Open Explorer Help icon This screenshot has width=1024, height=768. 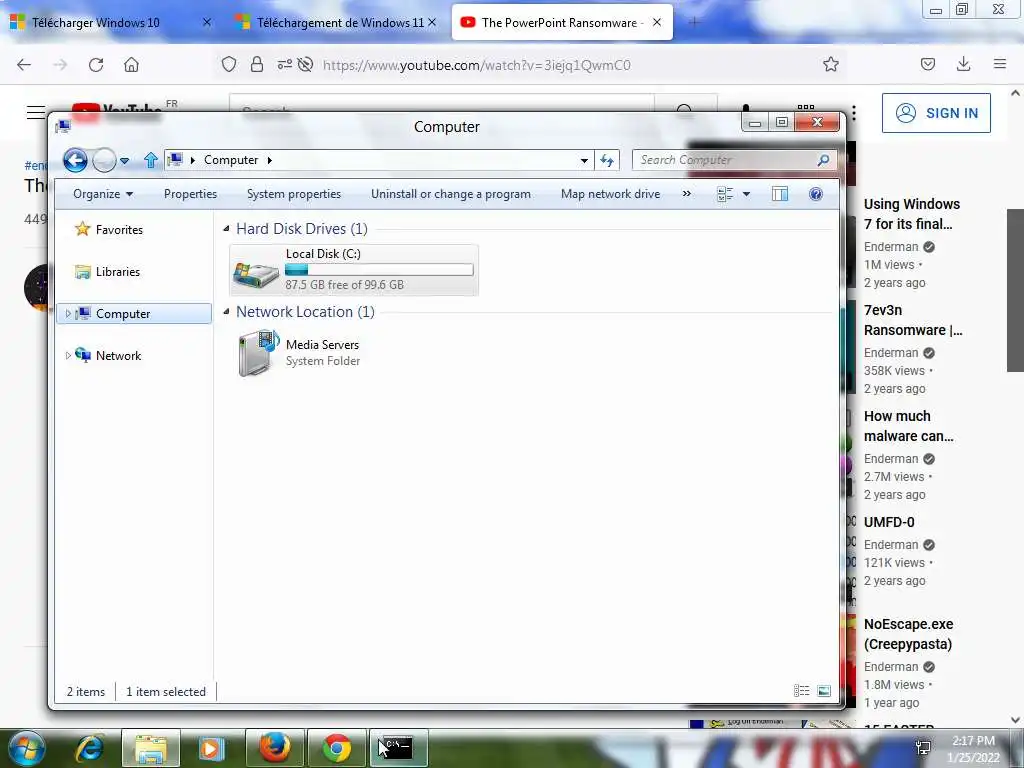tap(816, 194)
